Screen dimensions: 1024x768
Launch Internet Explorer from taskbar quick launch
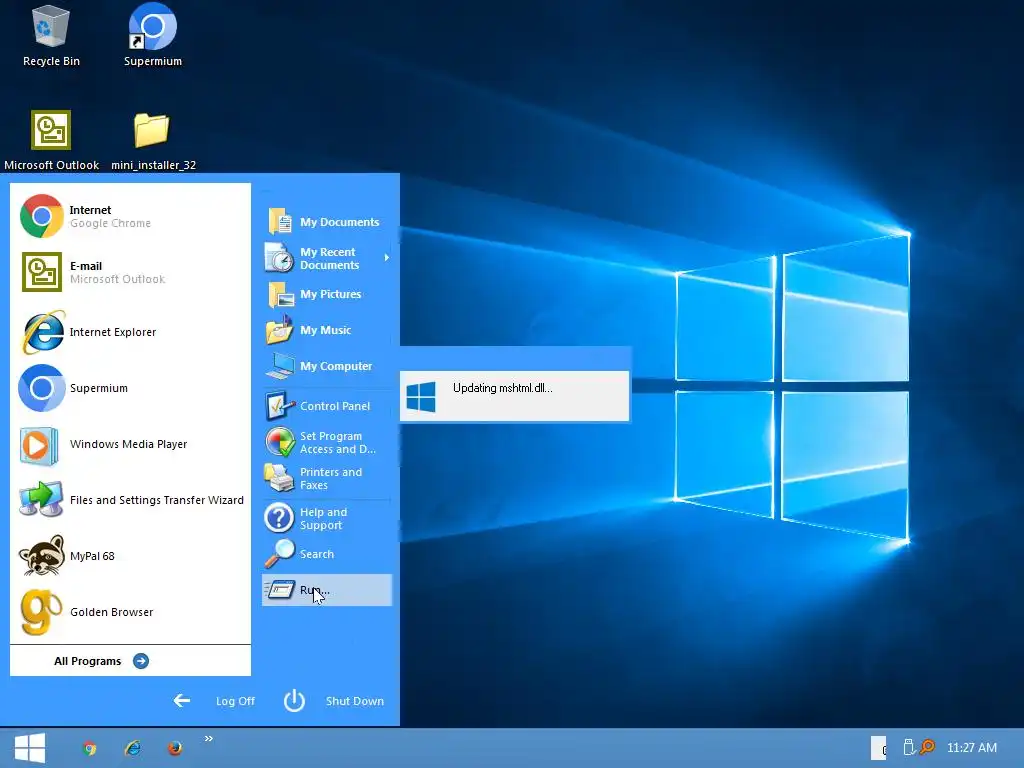133,748
